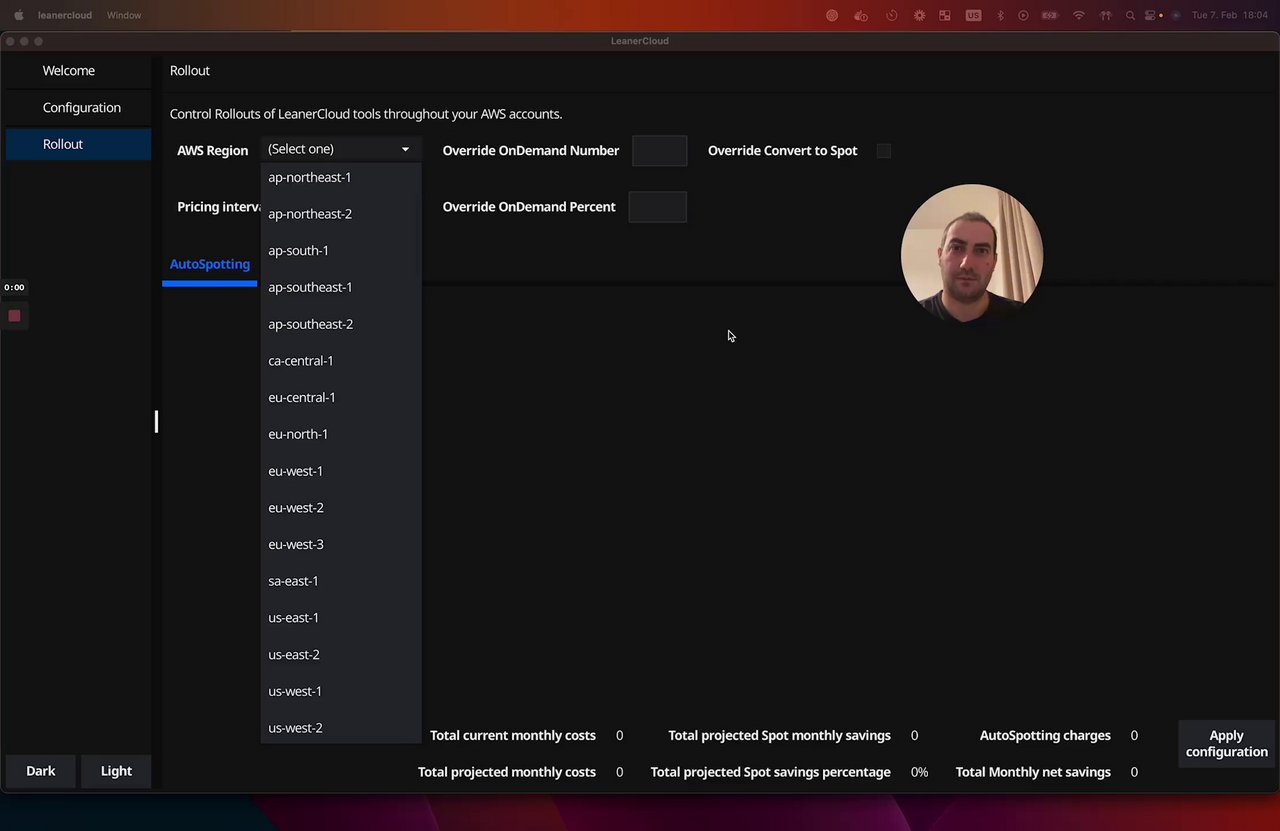Screen dimensions: 1280x831
Task: Click the Bluetooth menu bar icon
Action: click(x=1001, y=15)
